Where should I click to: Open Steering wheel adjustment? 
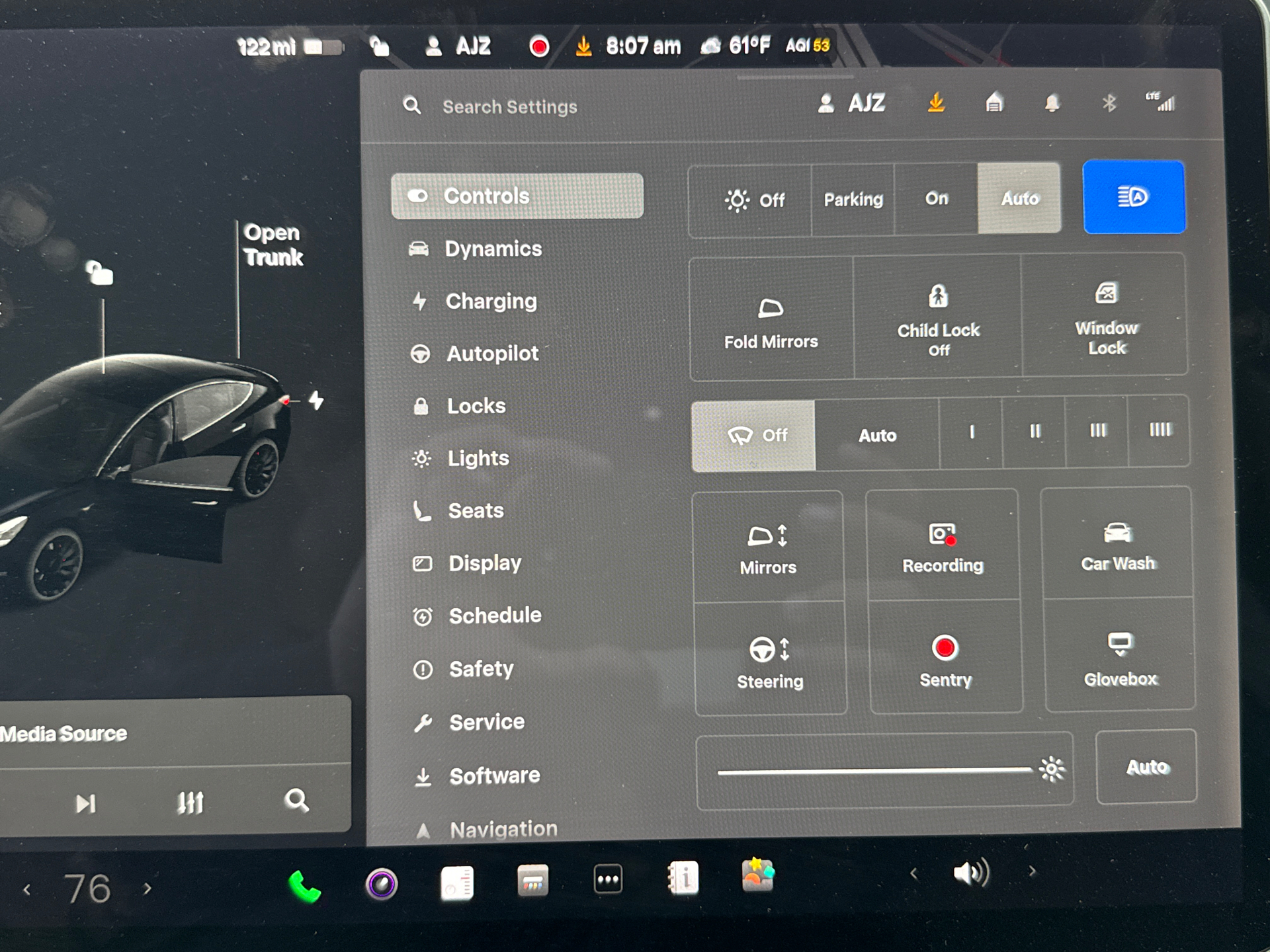point(769,661)
